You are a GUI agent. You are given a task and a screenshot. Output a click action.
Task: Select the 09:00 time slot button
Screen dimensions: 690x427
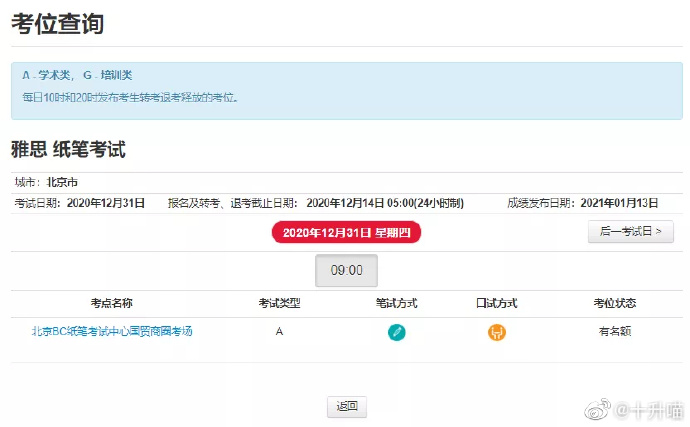click(346, 270)
